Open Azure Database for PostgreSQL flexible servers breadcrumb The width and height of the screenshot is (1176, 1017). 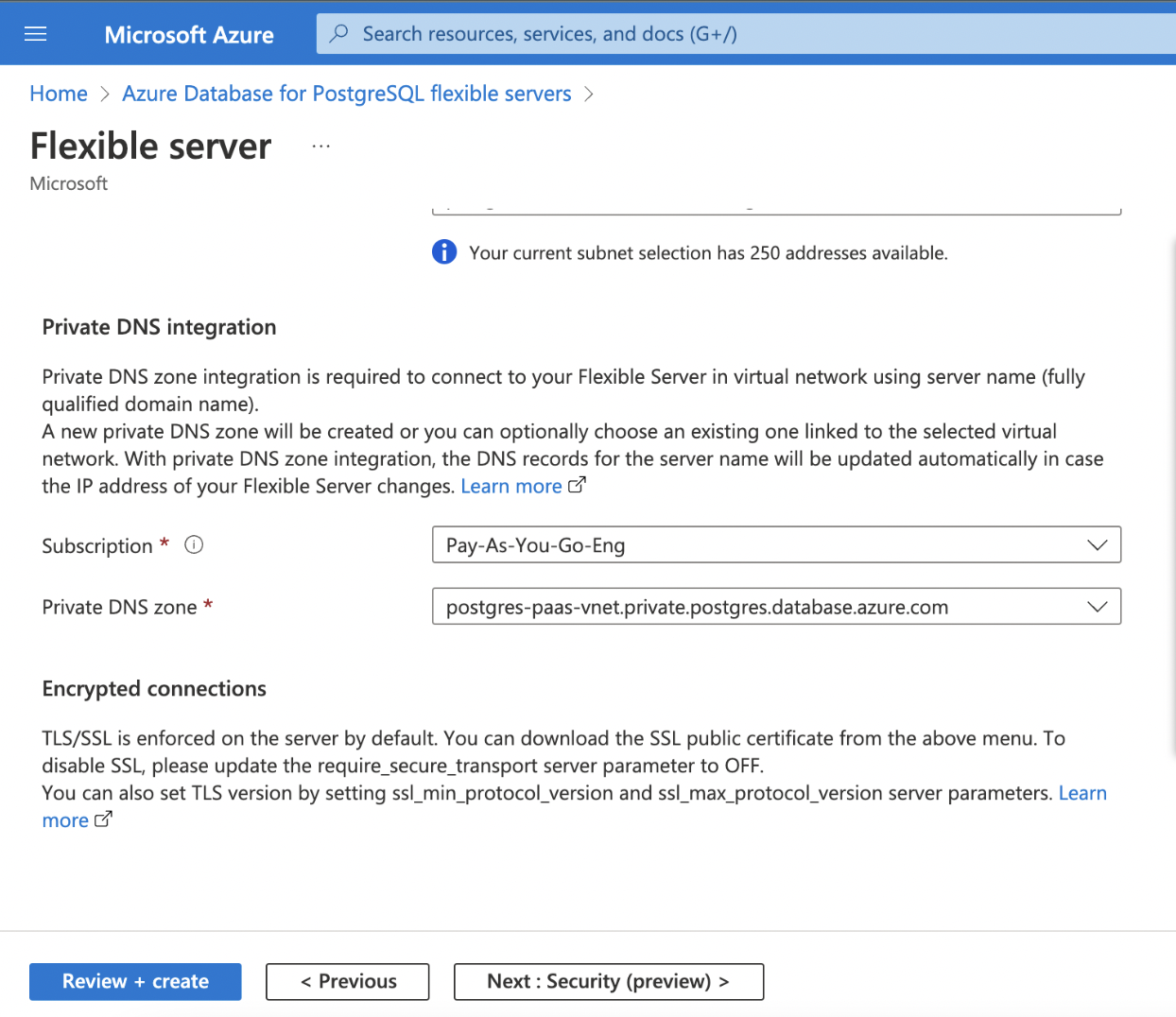pyautogui.click(x=347, y=94)
